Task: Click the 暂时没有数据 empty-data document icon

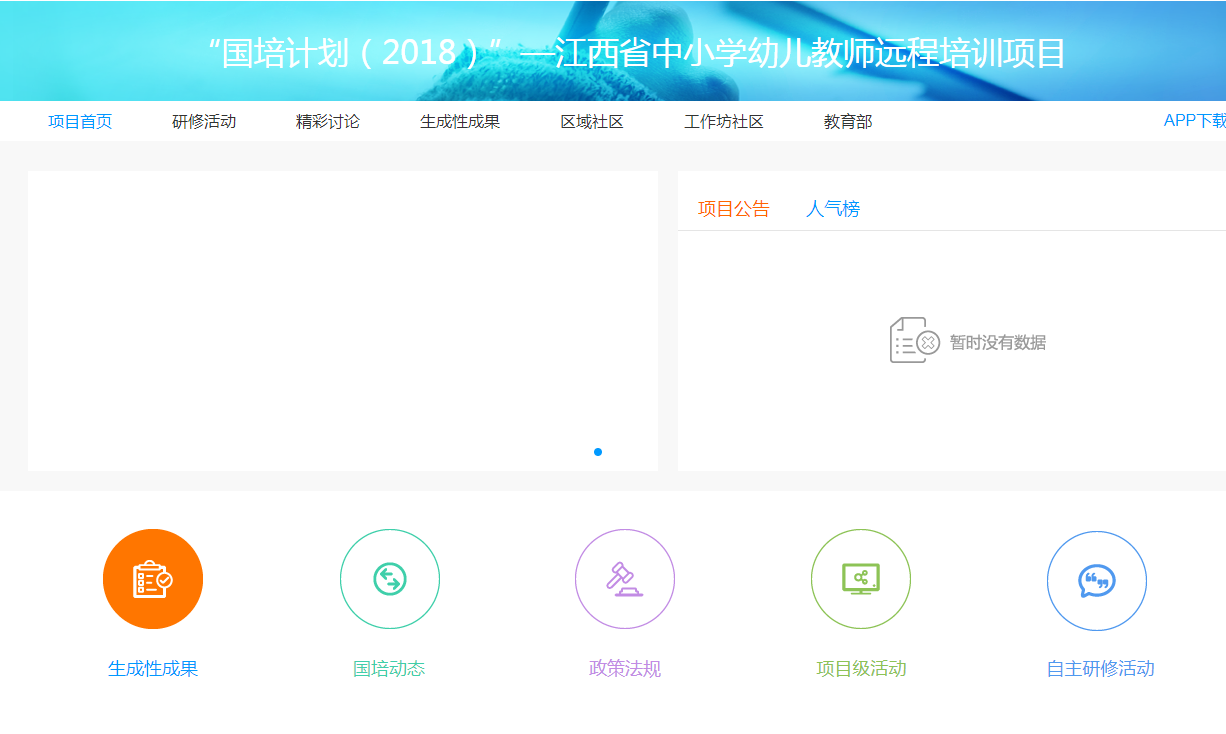Action: pyautogui.click(x=915, y=340)
